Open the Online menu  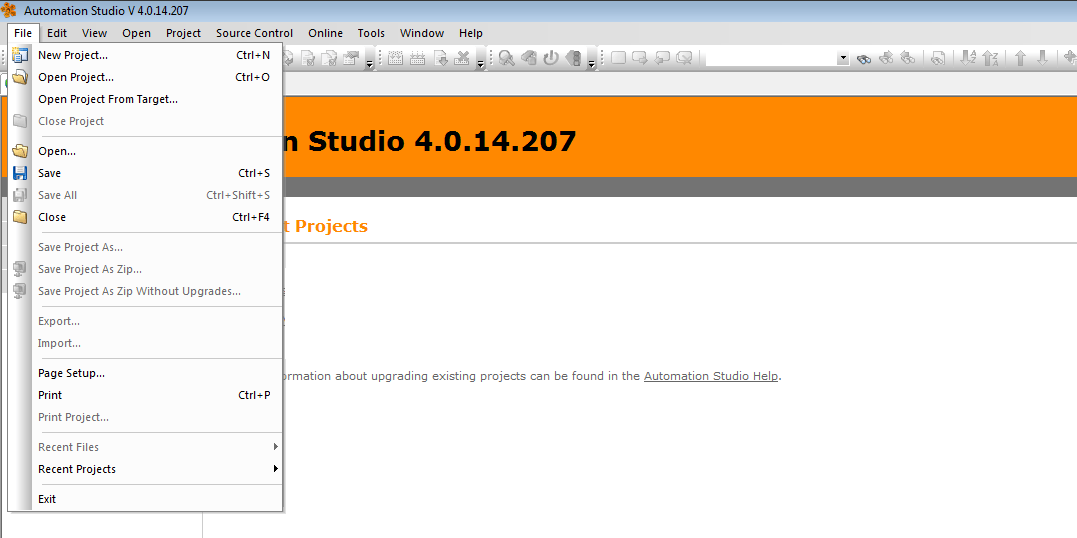326,33
